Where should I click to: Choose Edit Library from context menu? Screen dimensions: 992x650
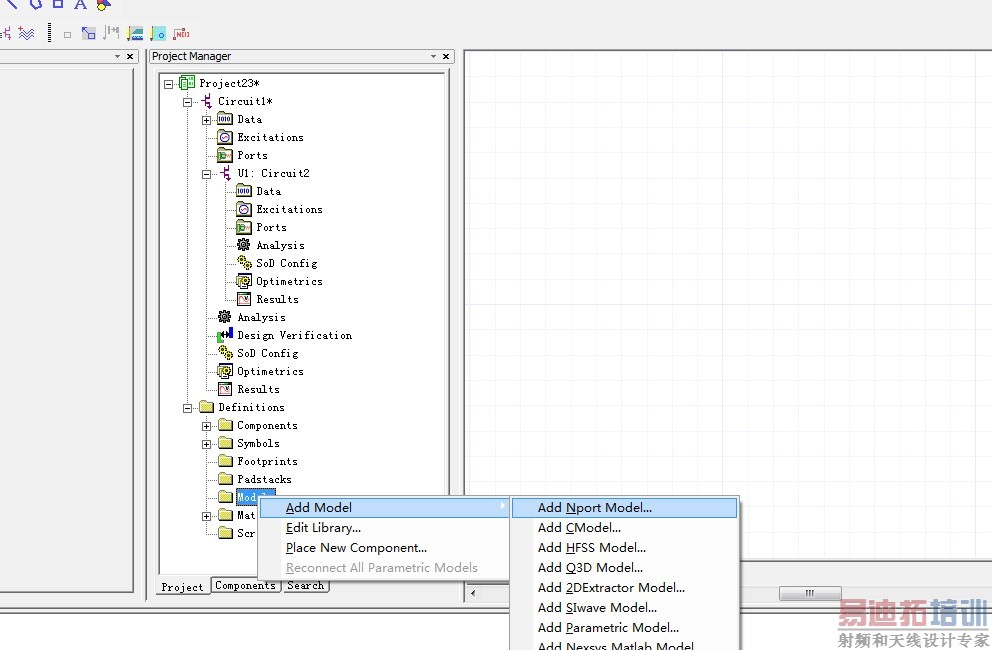tap(385, 528)
